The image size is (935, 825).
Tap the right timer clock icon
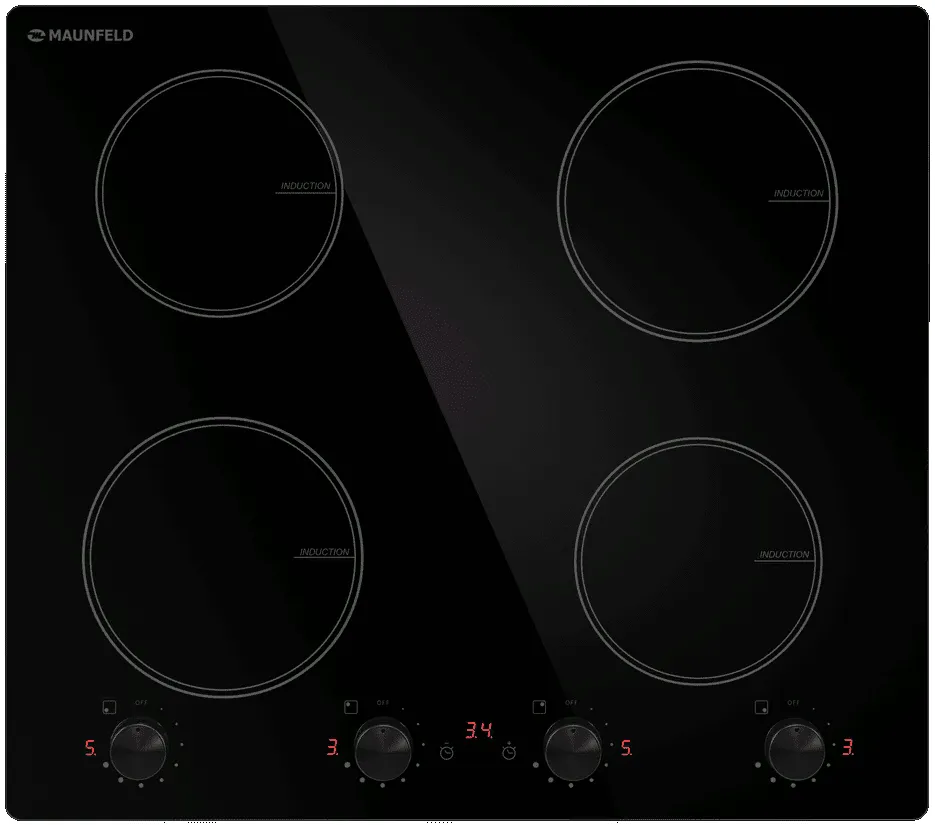510,750
